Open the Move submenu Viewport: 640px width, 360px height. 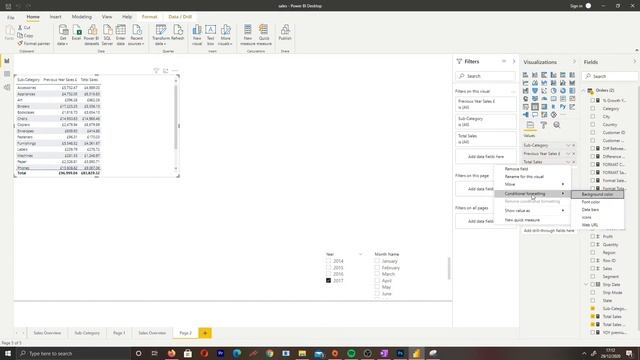click(532, 184)
